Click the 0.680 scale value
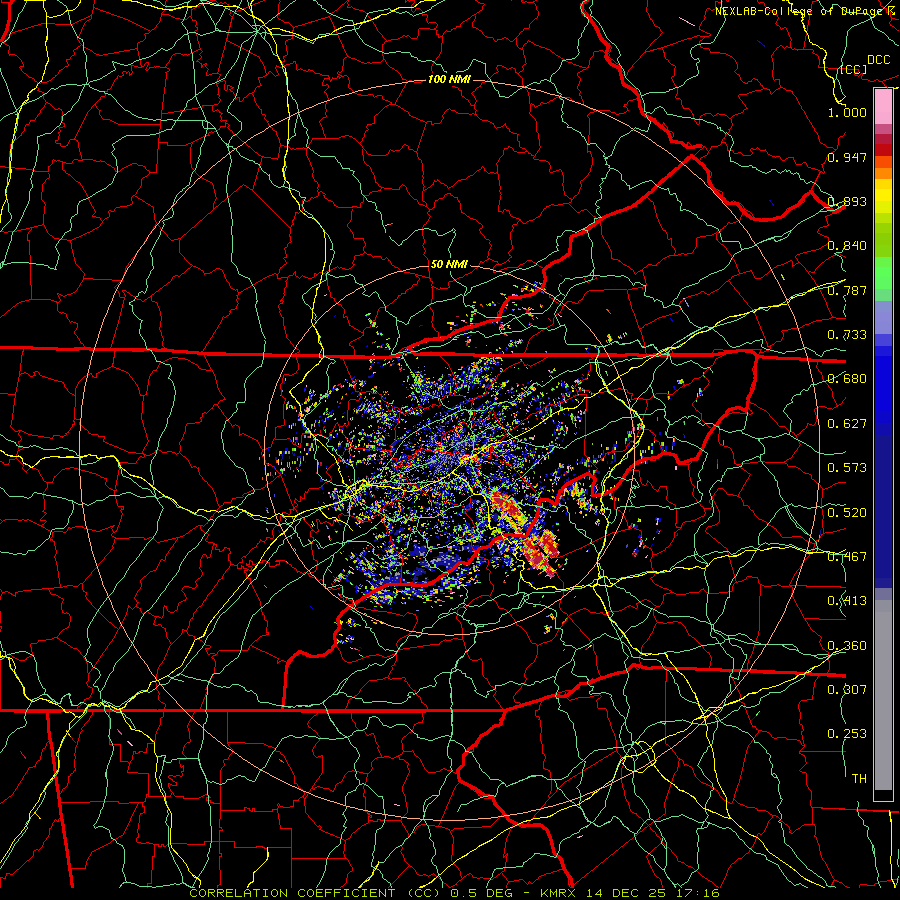Viewport: 900px width, 900px height. click(x=847, y=379)
